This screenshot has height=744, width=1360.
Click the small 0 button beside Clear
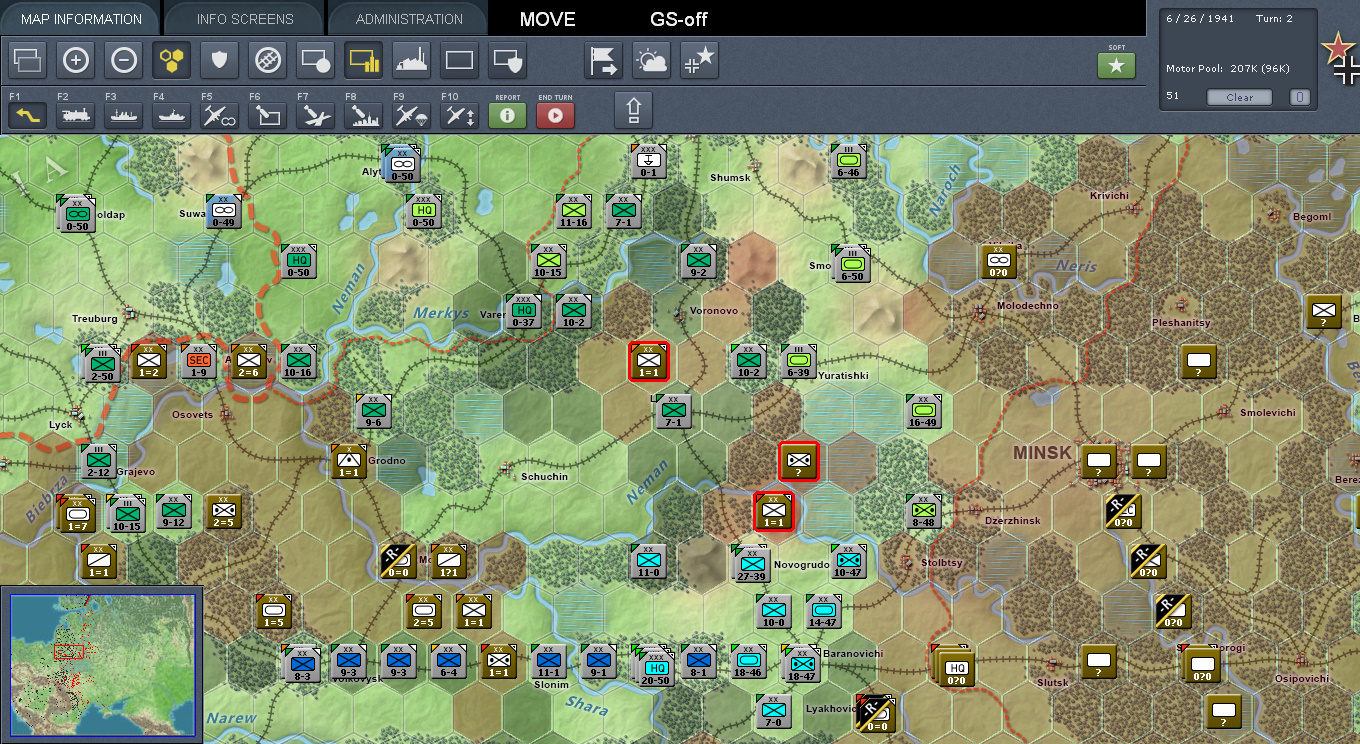pyautogui.click(x=1299, y=97)
